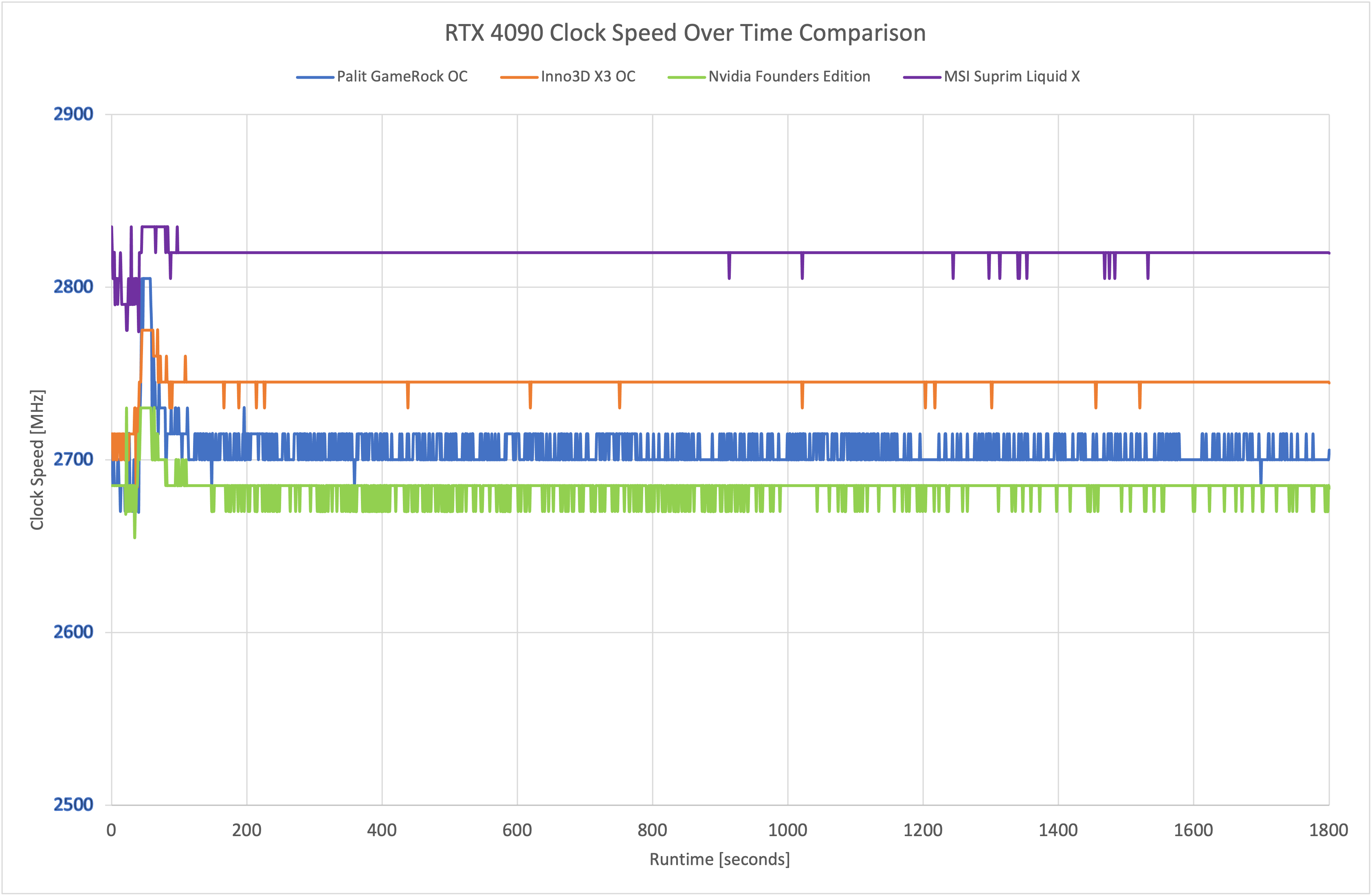The height and width of the screenshot is (896, 1372).
Task: Click the 2500 y-axis label
Action: point(73,804)
